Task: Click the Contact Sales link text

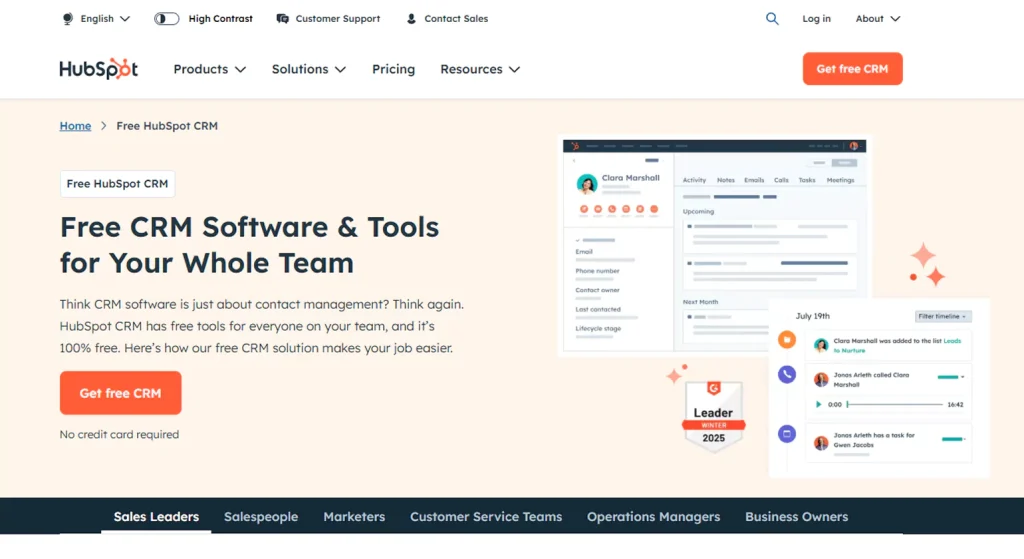Action: (x=456, y=18)
